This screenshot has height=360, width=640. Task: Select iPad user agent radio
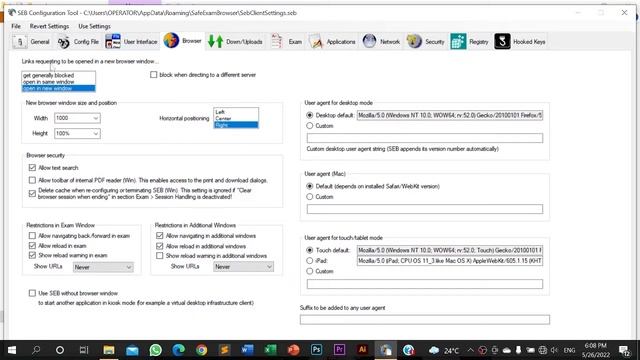[x=309, y=260]
